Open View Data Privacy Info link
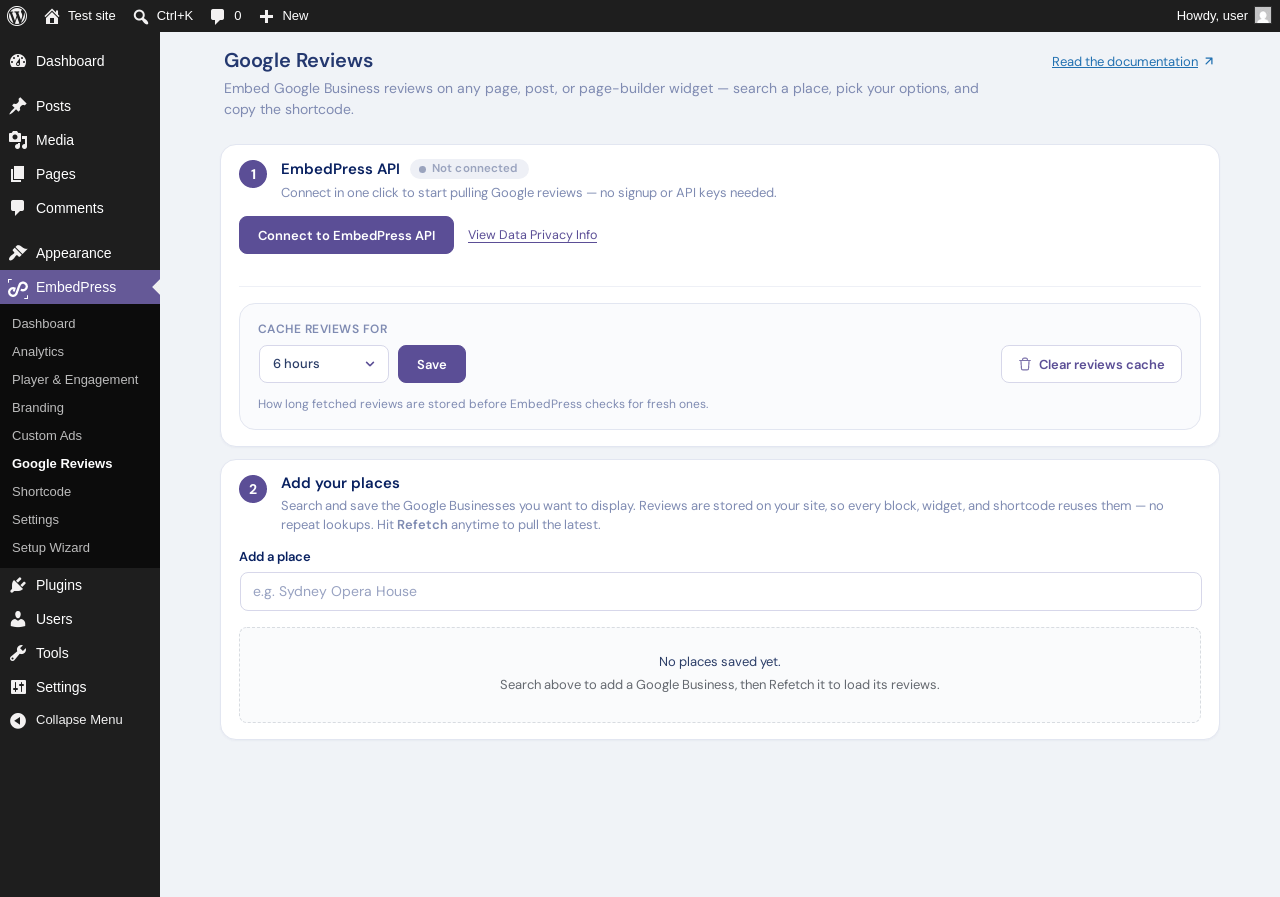The image size is (1280, 897). (532, 235)
